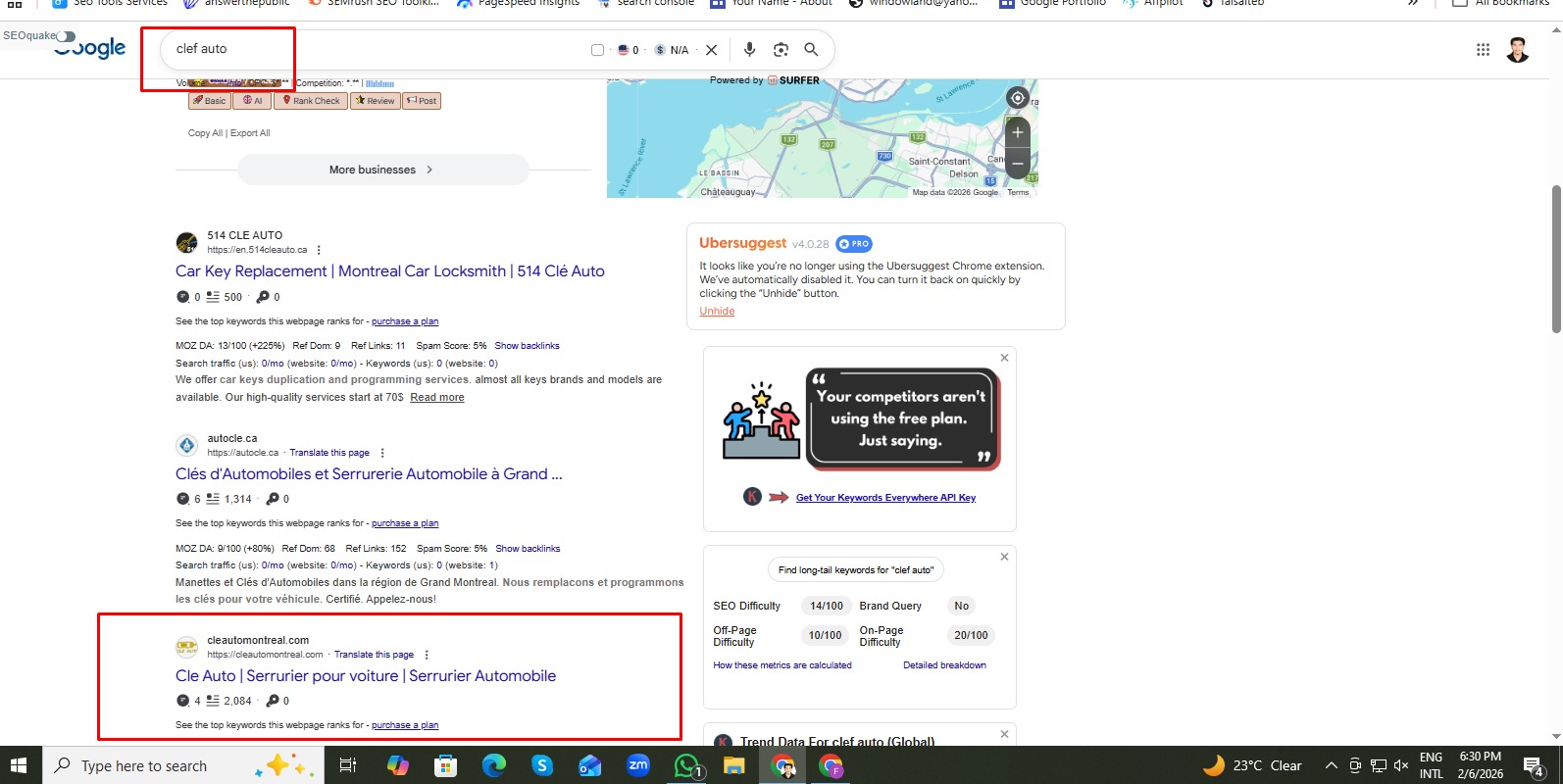Click Find long-tail keywords for "clef auto"

pyautogui.click(x=856, y=569)
